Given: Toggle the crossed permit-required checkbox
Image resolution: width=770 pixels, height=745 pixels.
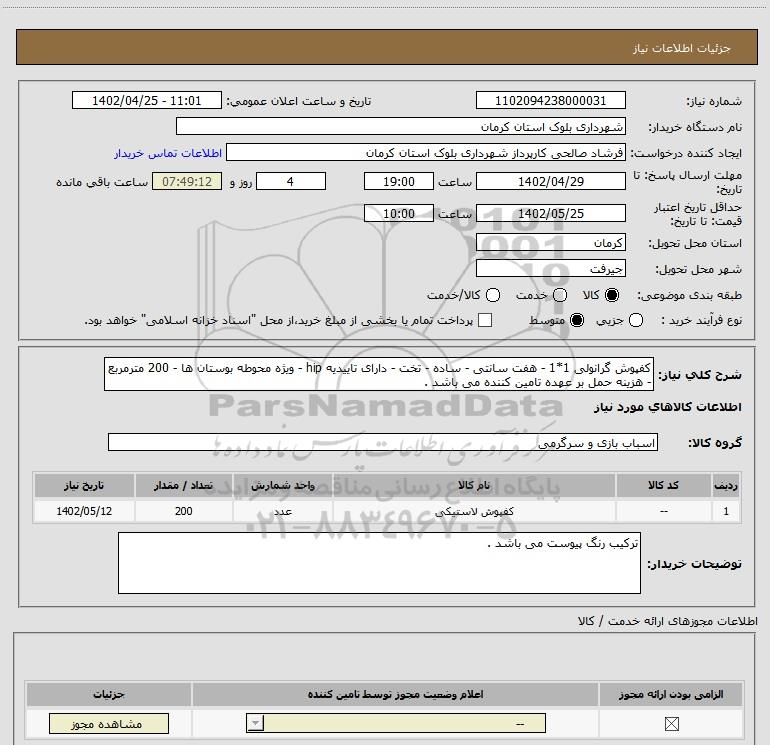Looking at the screenshot, I should tap(671, 723).
